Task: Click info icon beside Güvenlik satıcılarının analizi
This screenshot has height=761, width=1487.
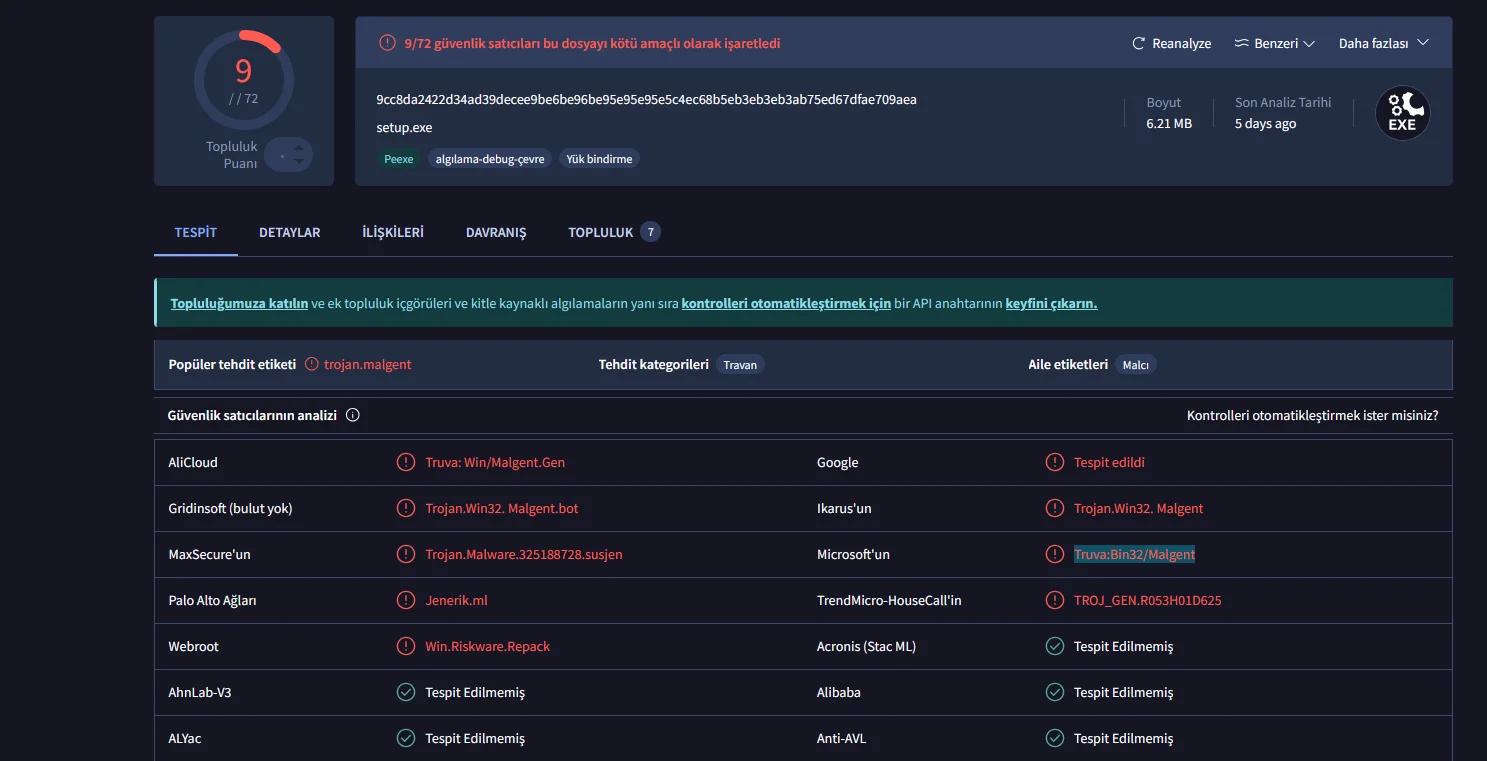Action: [352, 415]
